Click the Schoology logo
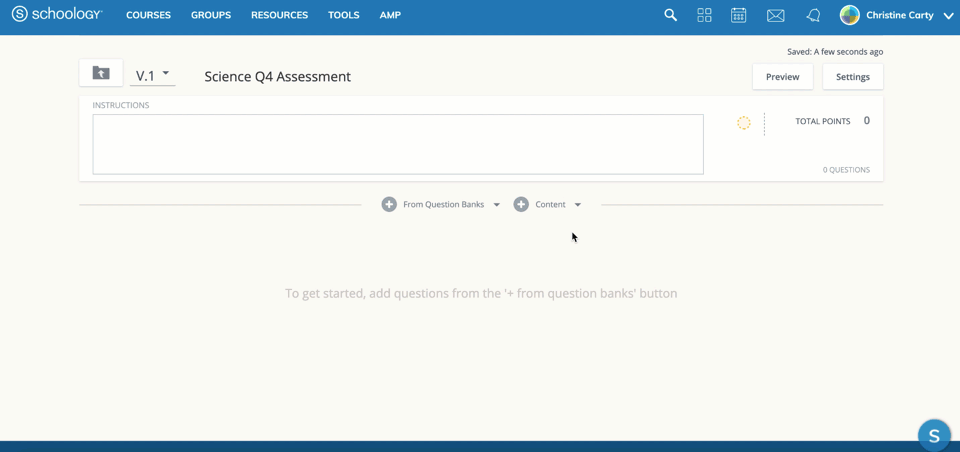 click(56, 15)
